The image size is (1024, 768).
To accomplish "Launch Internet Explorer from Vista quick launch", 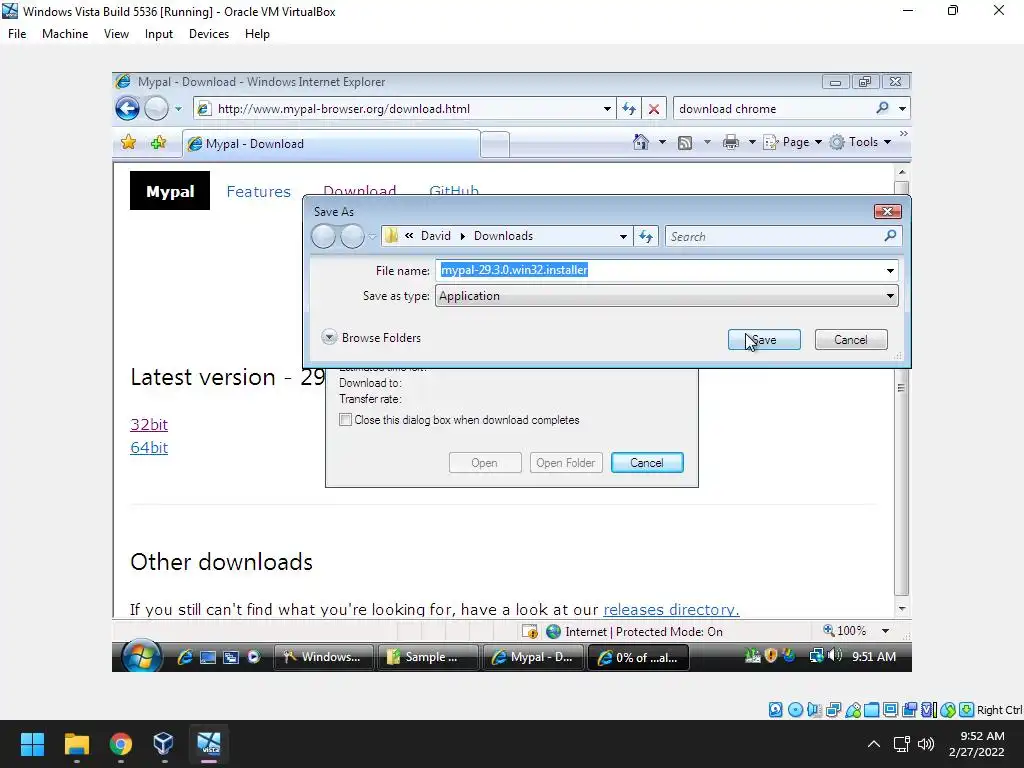I will pos(185,657).
